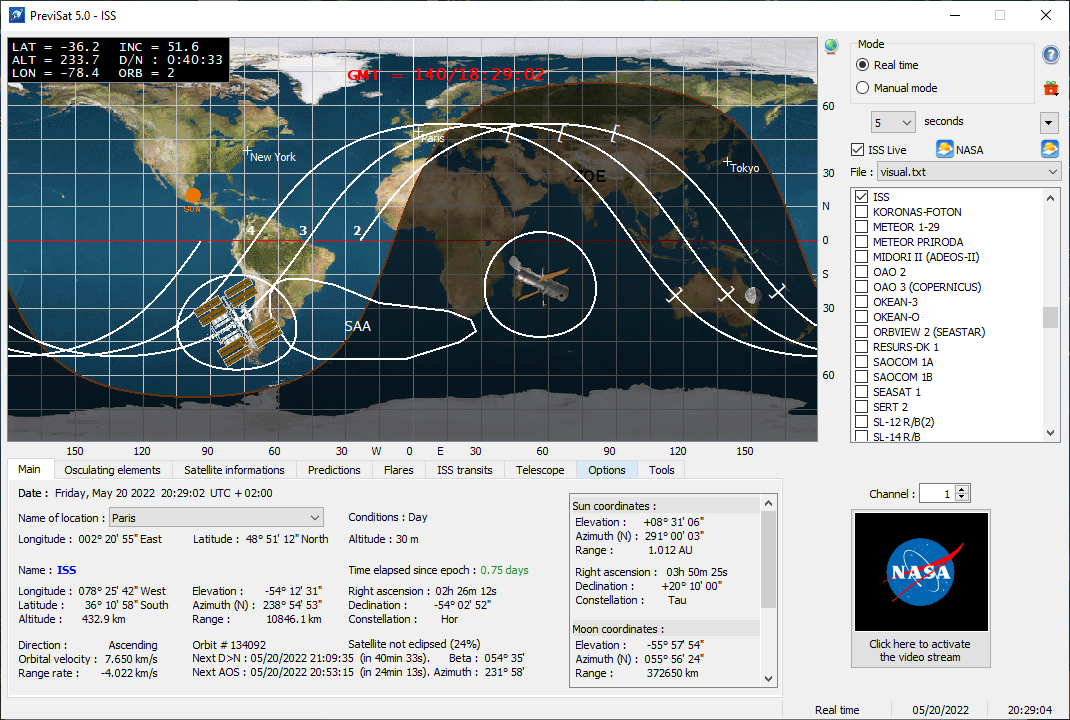Click the red GMT time display
This screenshot has height=720, width=1070.
(x=446, y=74)
